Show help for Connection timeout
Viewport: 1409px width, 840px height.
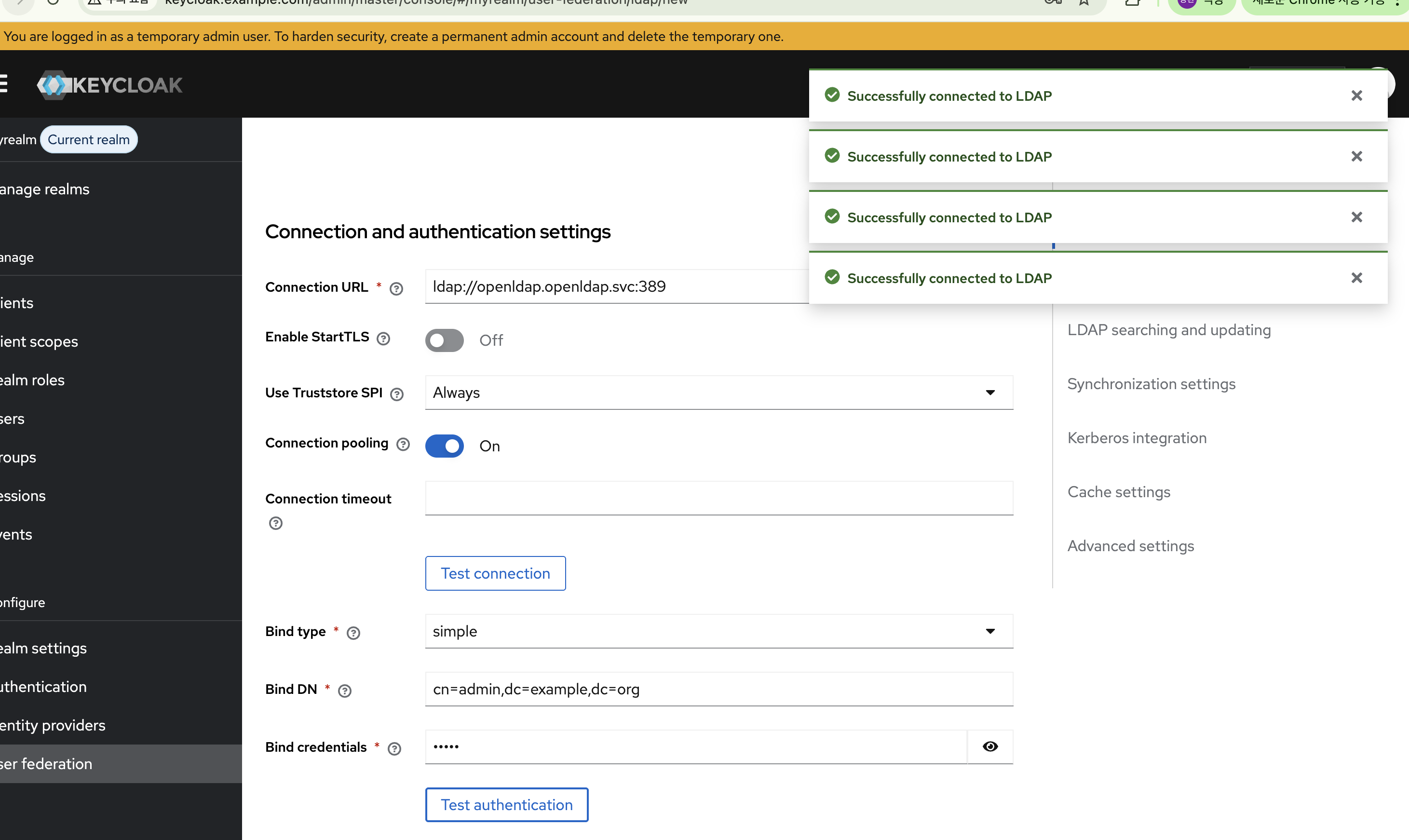pos(275,523)
